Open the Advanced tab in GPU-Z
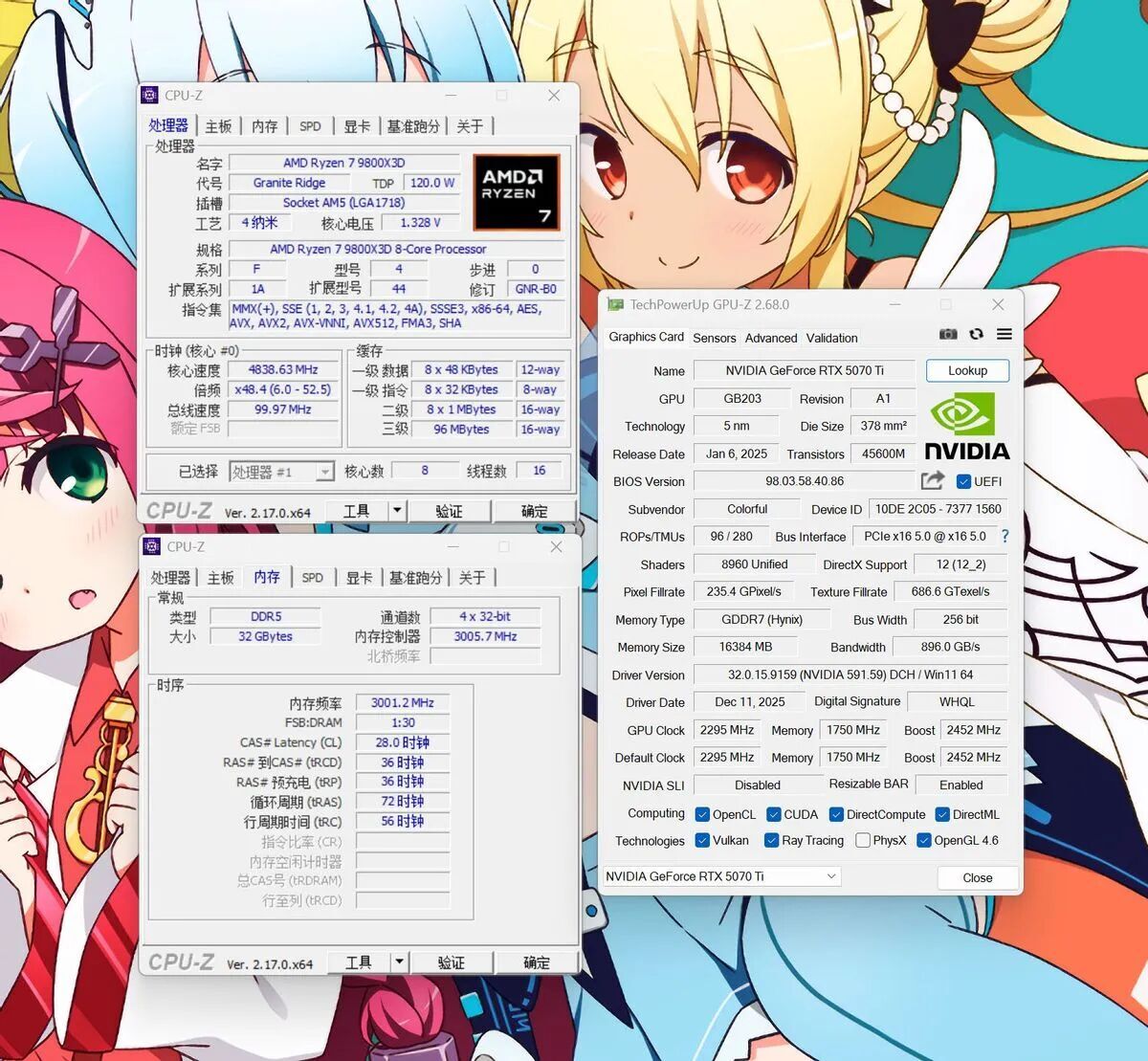Screen dimensions: 1148x1061 pyautogui.click(x=771, y=338)
